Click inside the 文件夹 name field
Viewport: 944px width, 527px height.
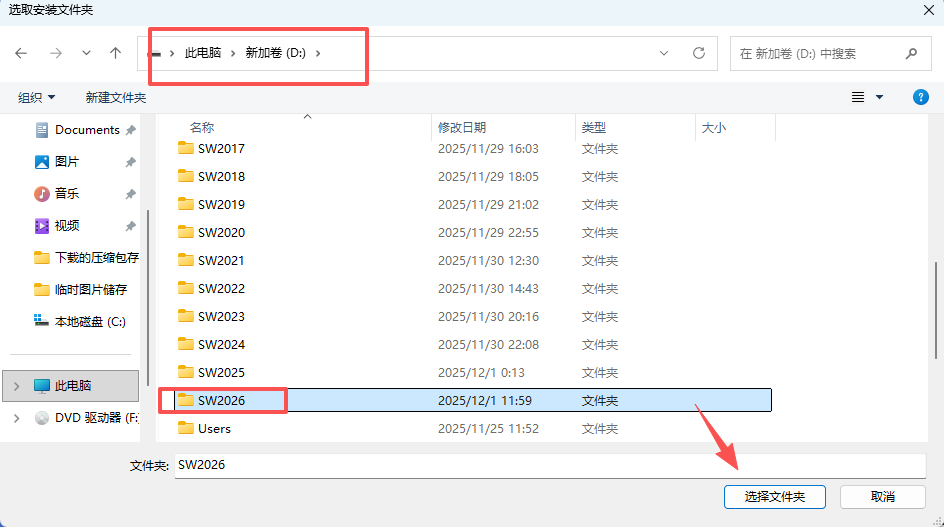tap(550, 465)
